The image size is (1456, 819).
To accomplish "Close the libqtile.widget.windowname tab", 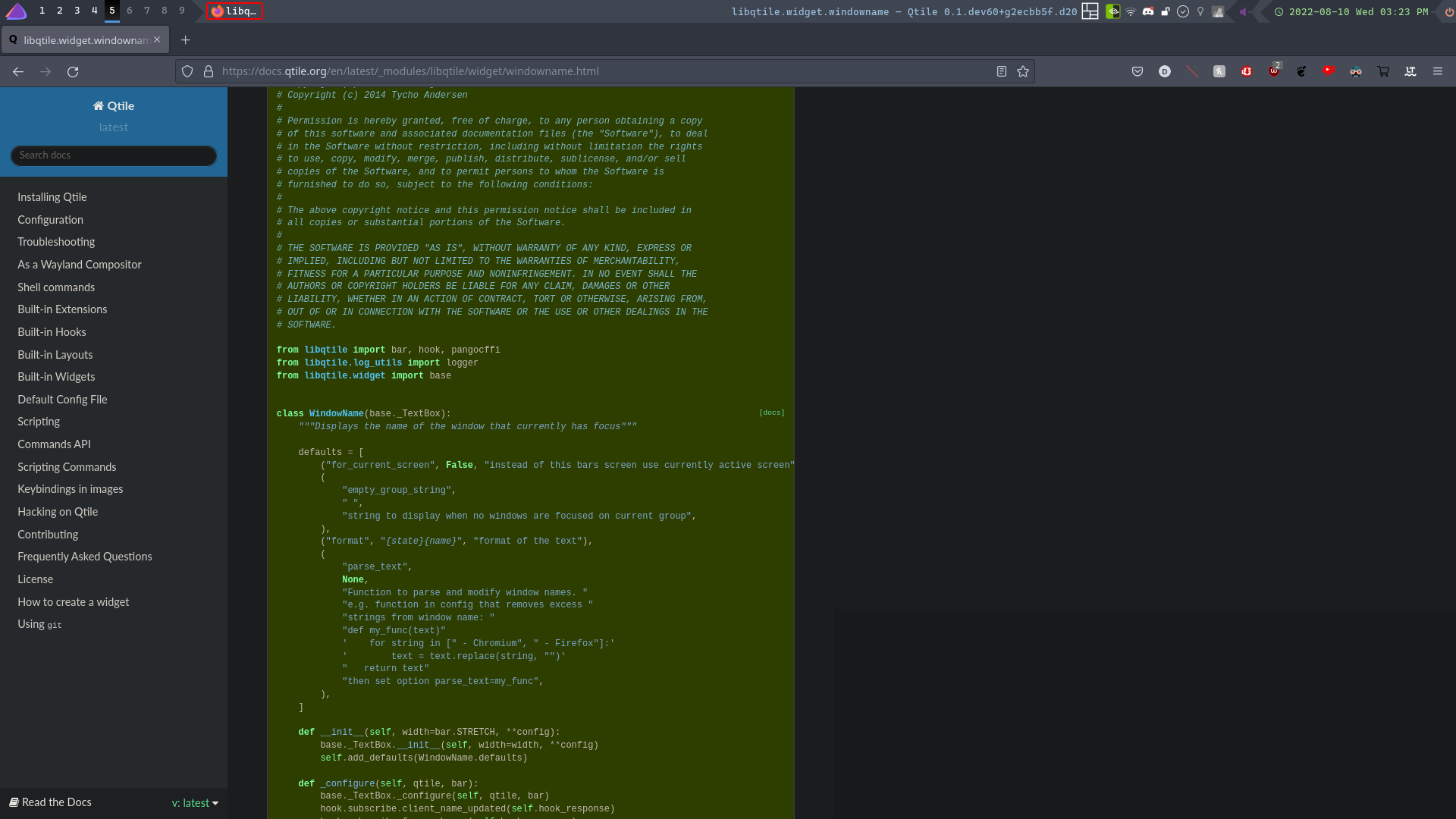I will (x=157, y=39).
